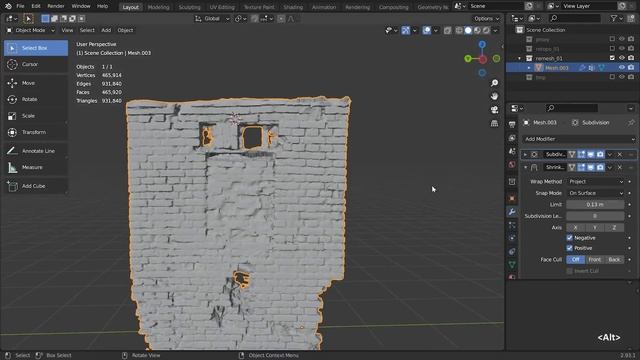The width and height of the screenshot is (640, 360).
Task: Choose the Rotate tool
Action: point(36,99)
